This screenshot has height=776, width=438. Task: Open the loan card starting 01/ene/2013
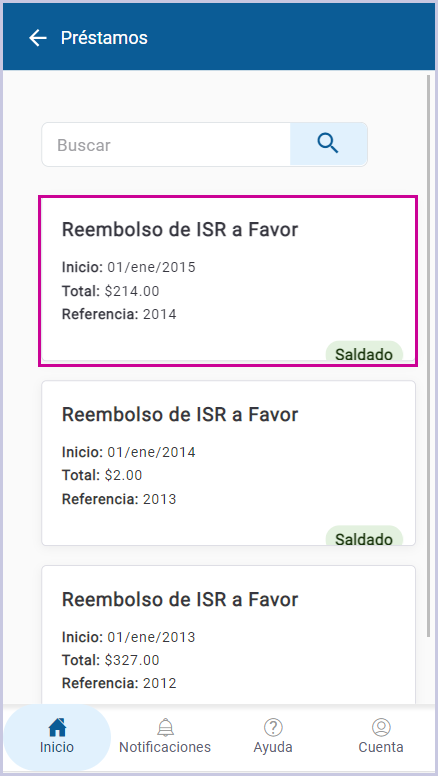tap(228, 634)
